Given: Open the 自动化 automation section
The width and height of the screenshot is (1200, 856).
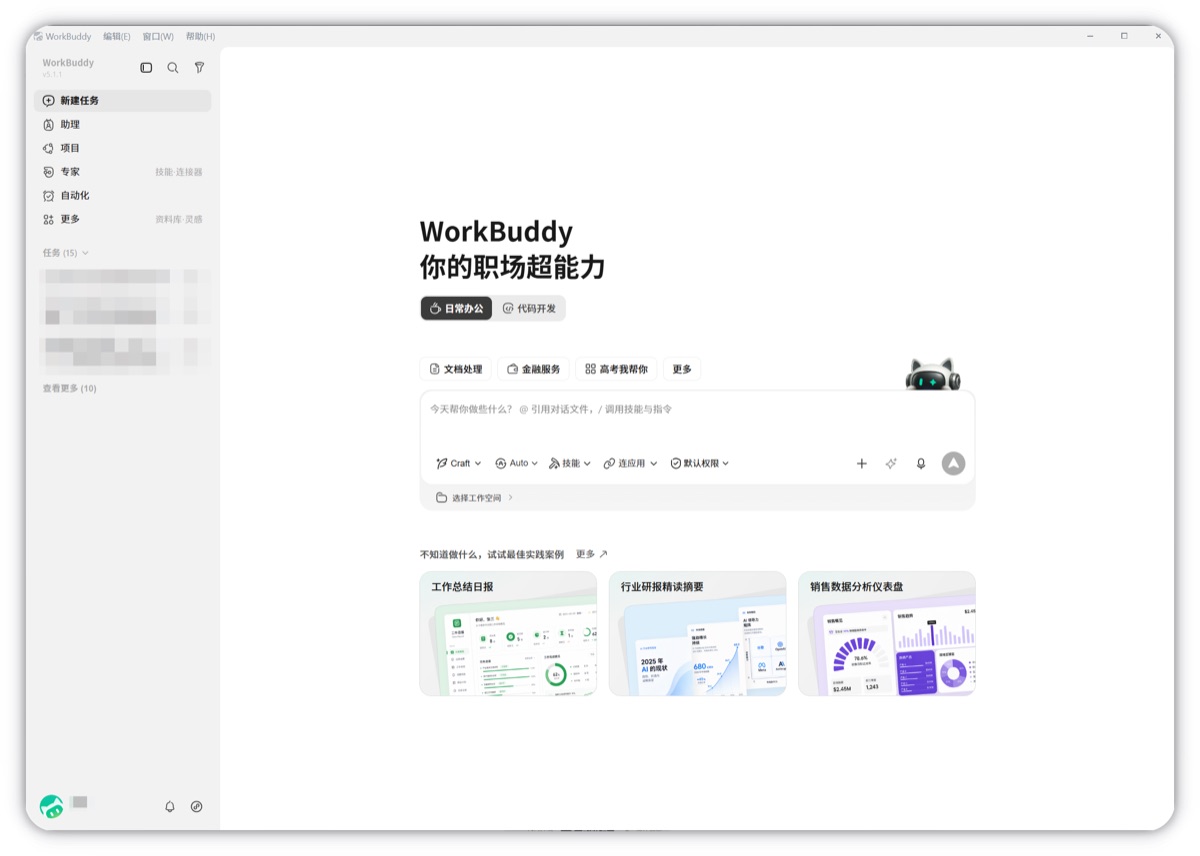Looking at the screenshot, I should coord(122,196).
